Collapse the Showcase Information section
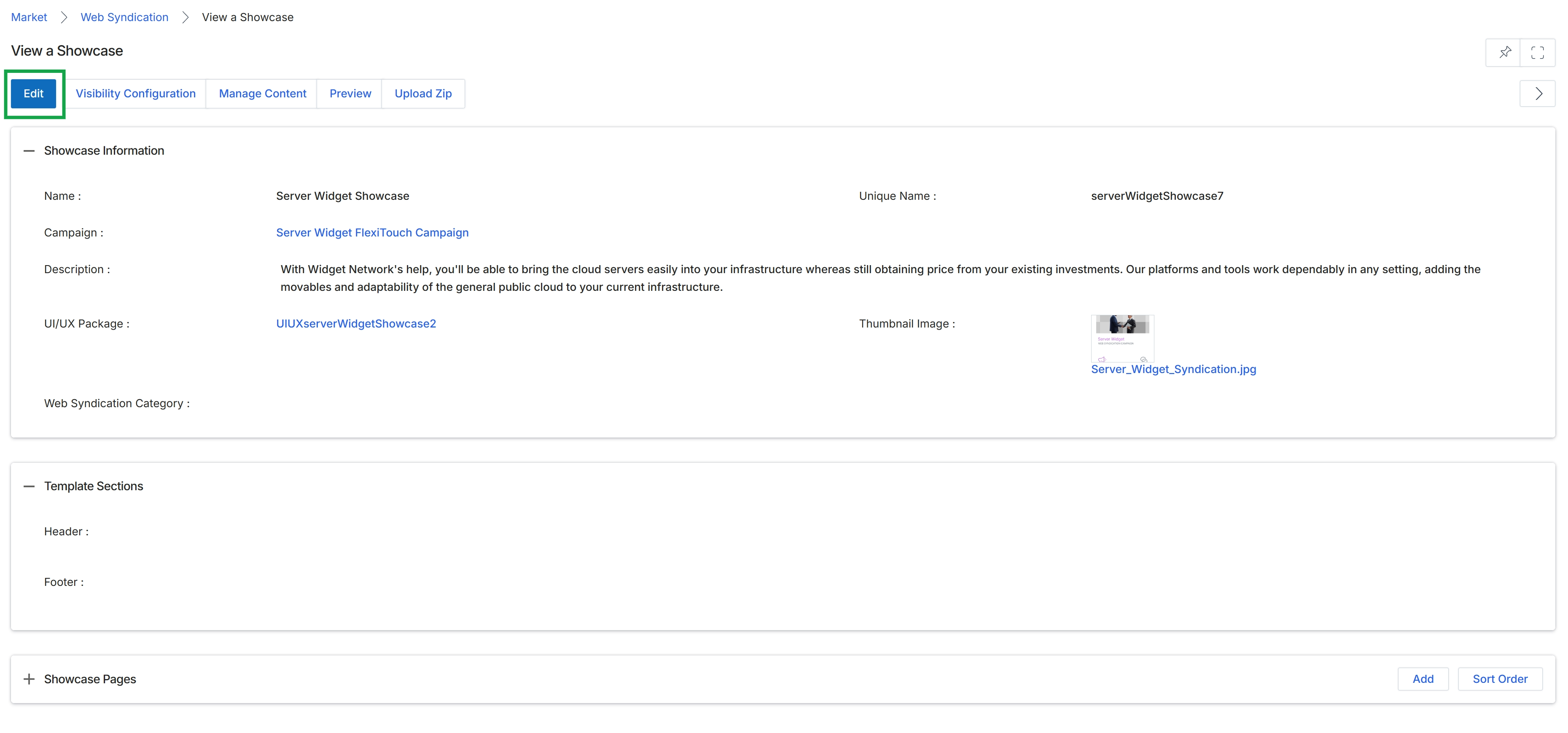Image resolution: width=1568 pixels, height=733 pixels. [x=29, y=151]
